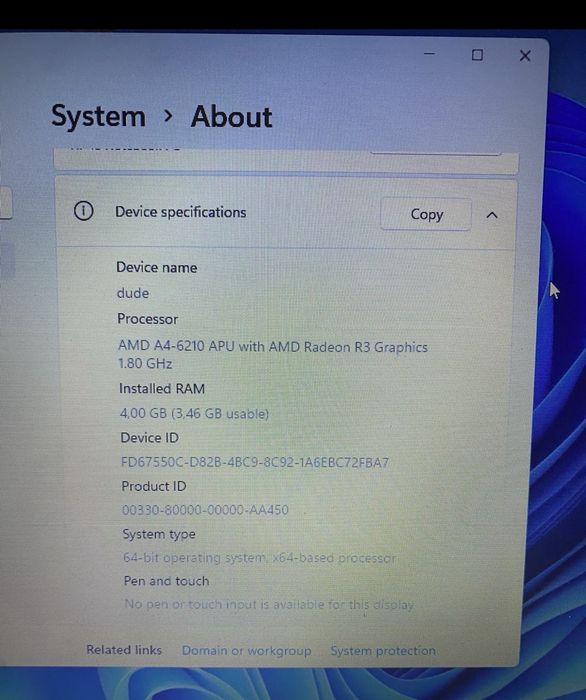Click the Device name label
This screenshot has height=700, width=586.
(x=157, y=267)
